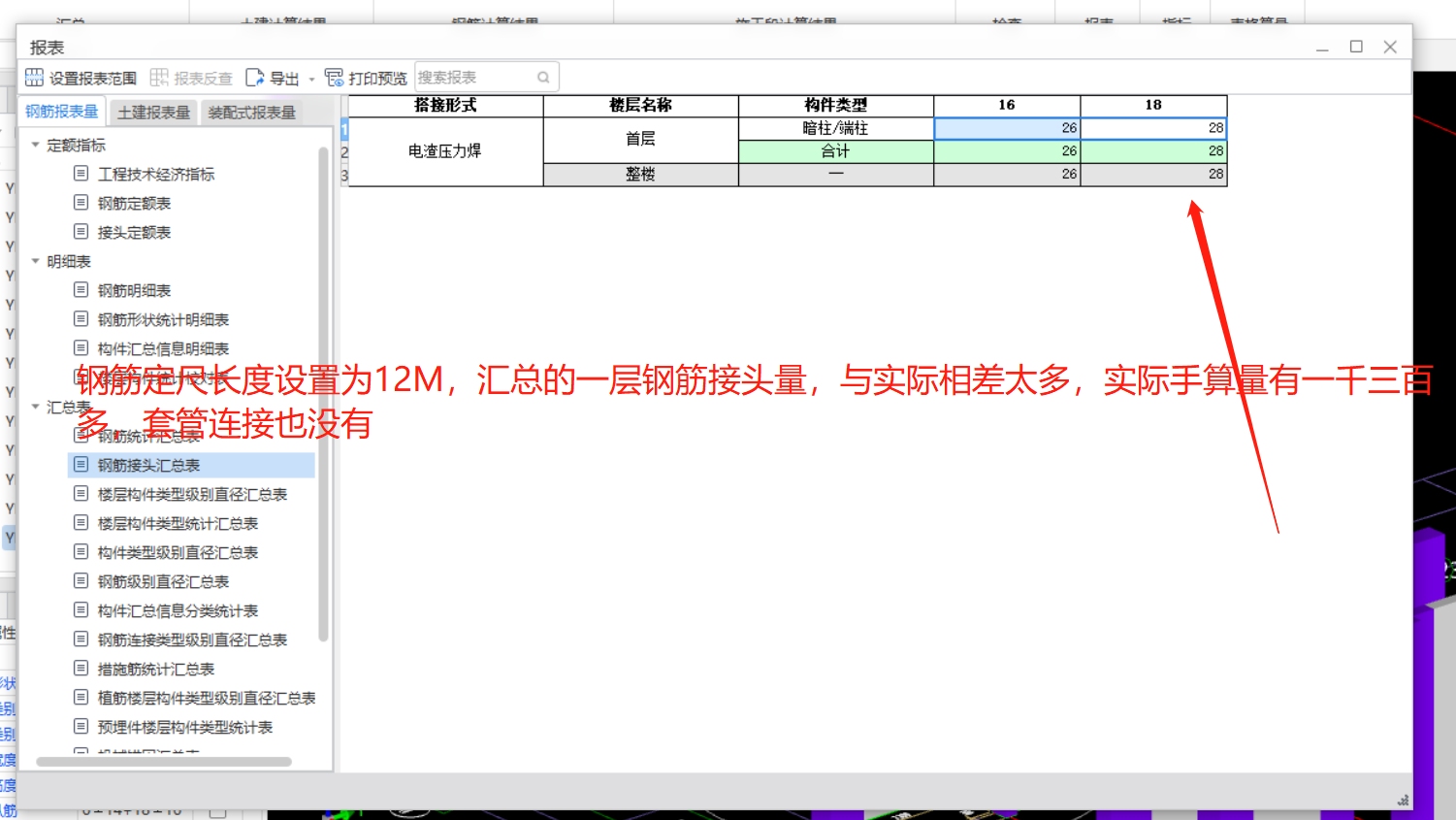Open 钢筋明细表 report

click(134, 290)
